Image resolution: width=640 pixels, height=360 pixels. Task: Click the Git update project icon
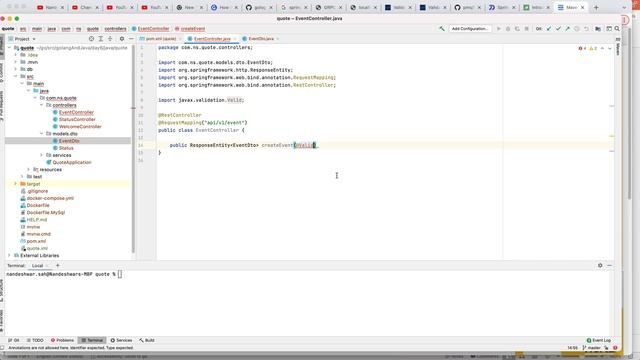click(549, 29)
